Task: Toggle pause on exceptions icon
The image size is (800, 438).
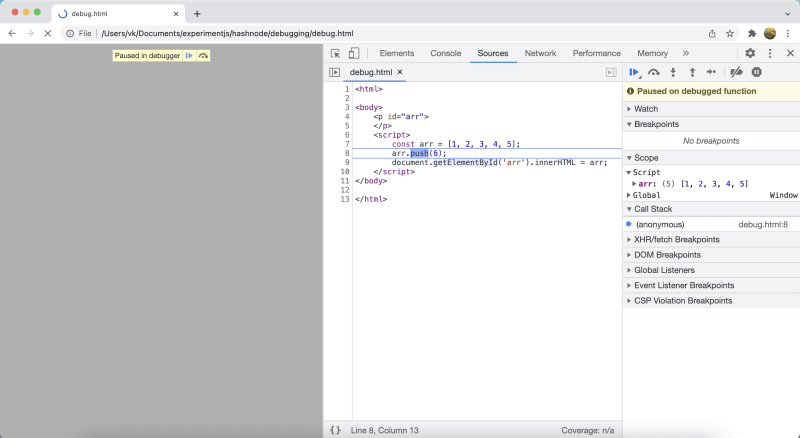Action: (x=757, y=72)
